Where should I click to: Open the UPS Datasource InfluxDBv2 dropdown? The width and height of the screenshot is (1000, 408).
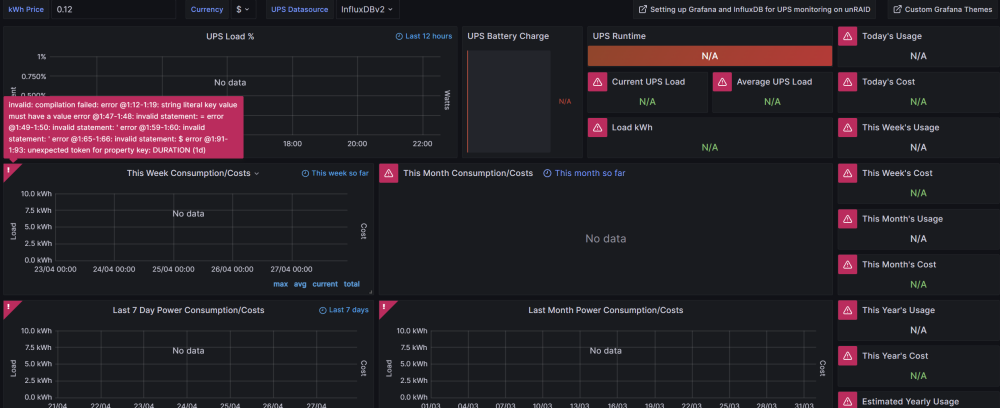[x=367, y=10]
